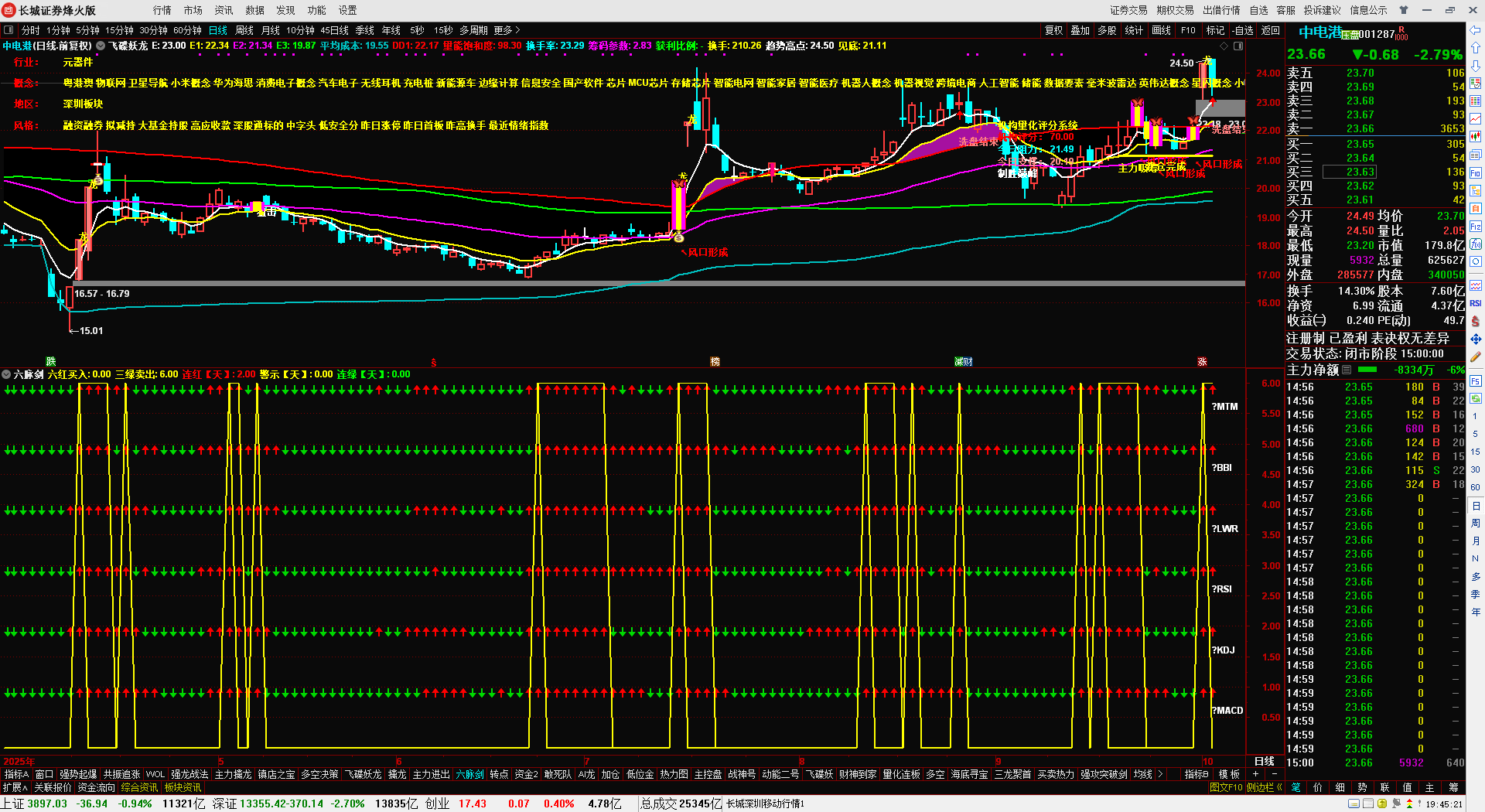Click the small square icon before 分时
Screen dimensions: 1485x812
[x=9, y=30]
